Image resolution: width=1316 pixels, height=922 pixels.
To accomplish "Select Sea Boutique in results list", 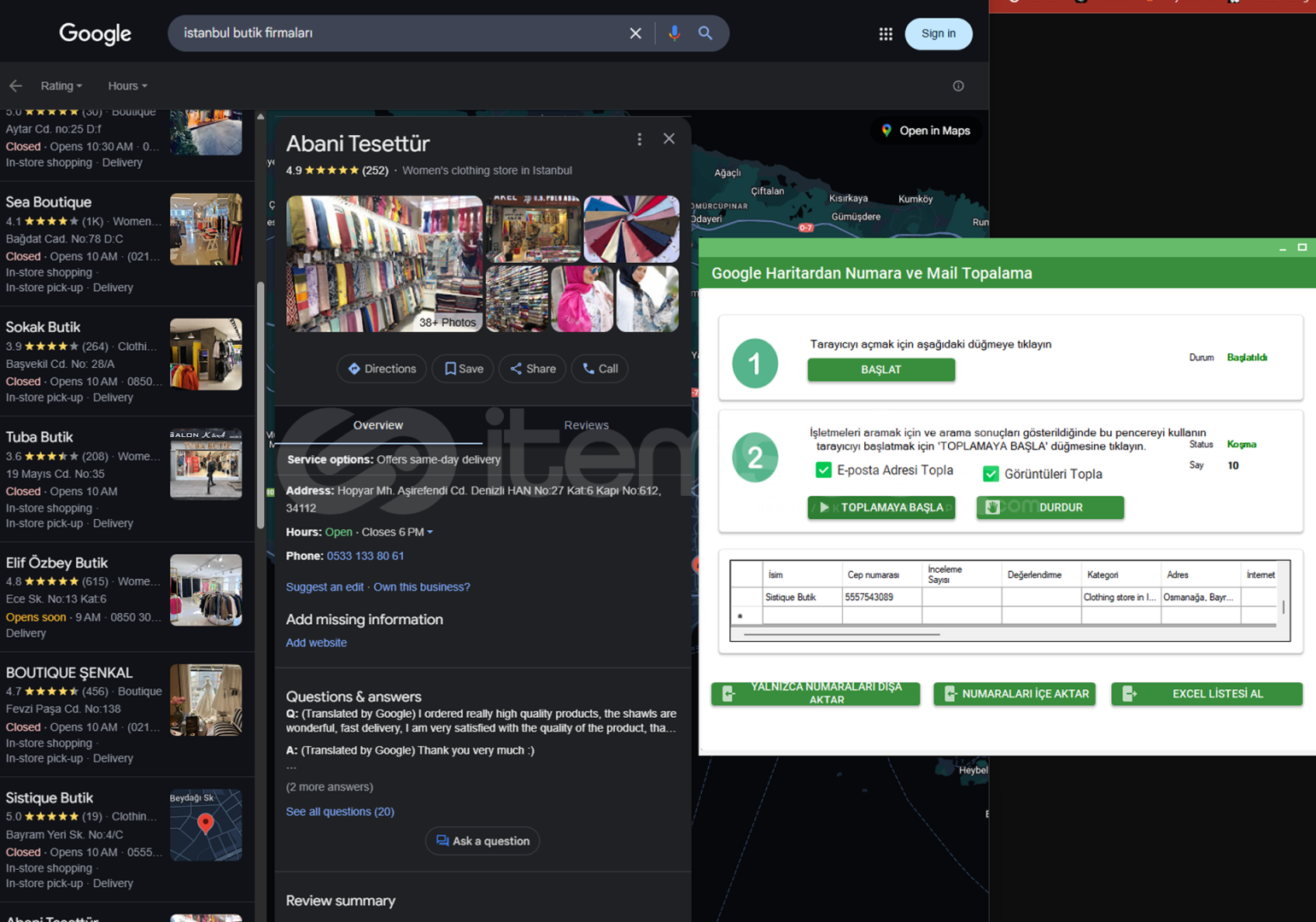I will point(126,244).
